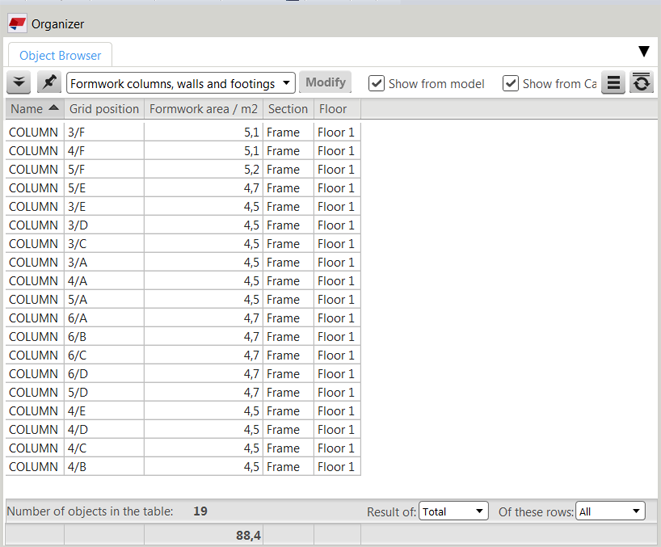Image resolution: width=661 pixels, height=547 pixels.
Task: Click the pin icon in toolbar
Action: (x=48, y=83)
